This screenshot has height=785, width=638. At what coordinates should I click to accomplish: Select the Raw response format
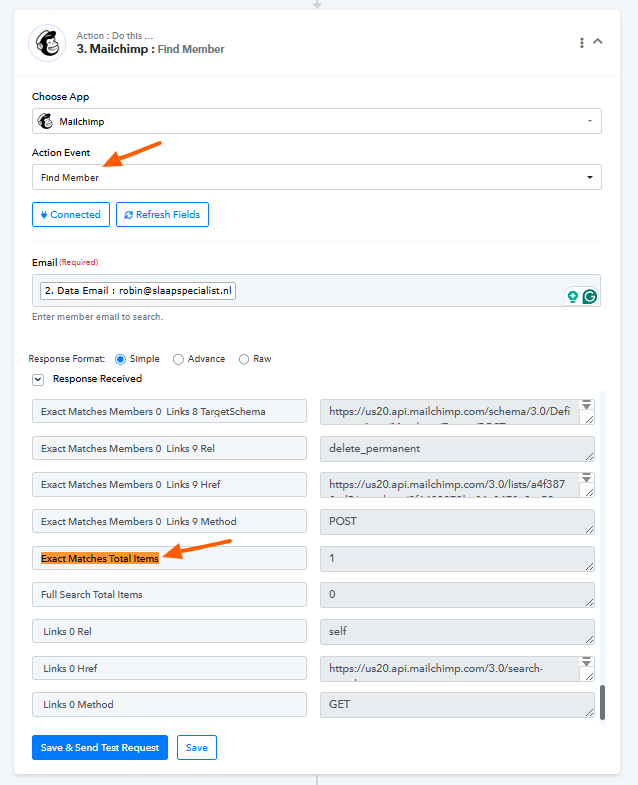tap(244, 359)
